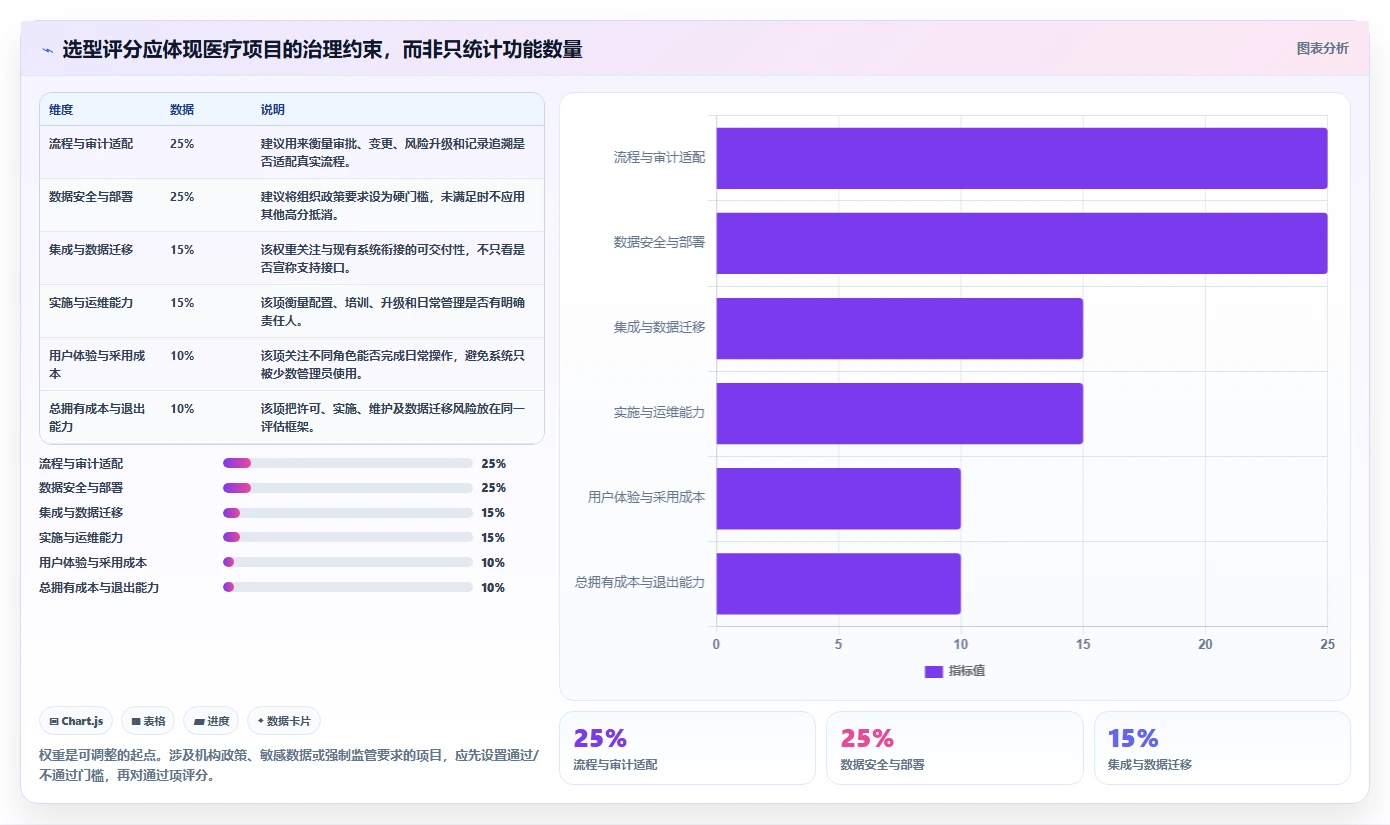Click the x-axis tick labeled 20
Screen dimensions: 1390x825
(1205, 645)
